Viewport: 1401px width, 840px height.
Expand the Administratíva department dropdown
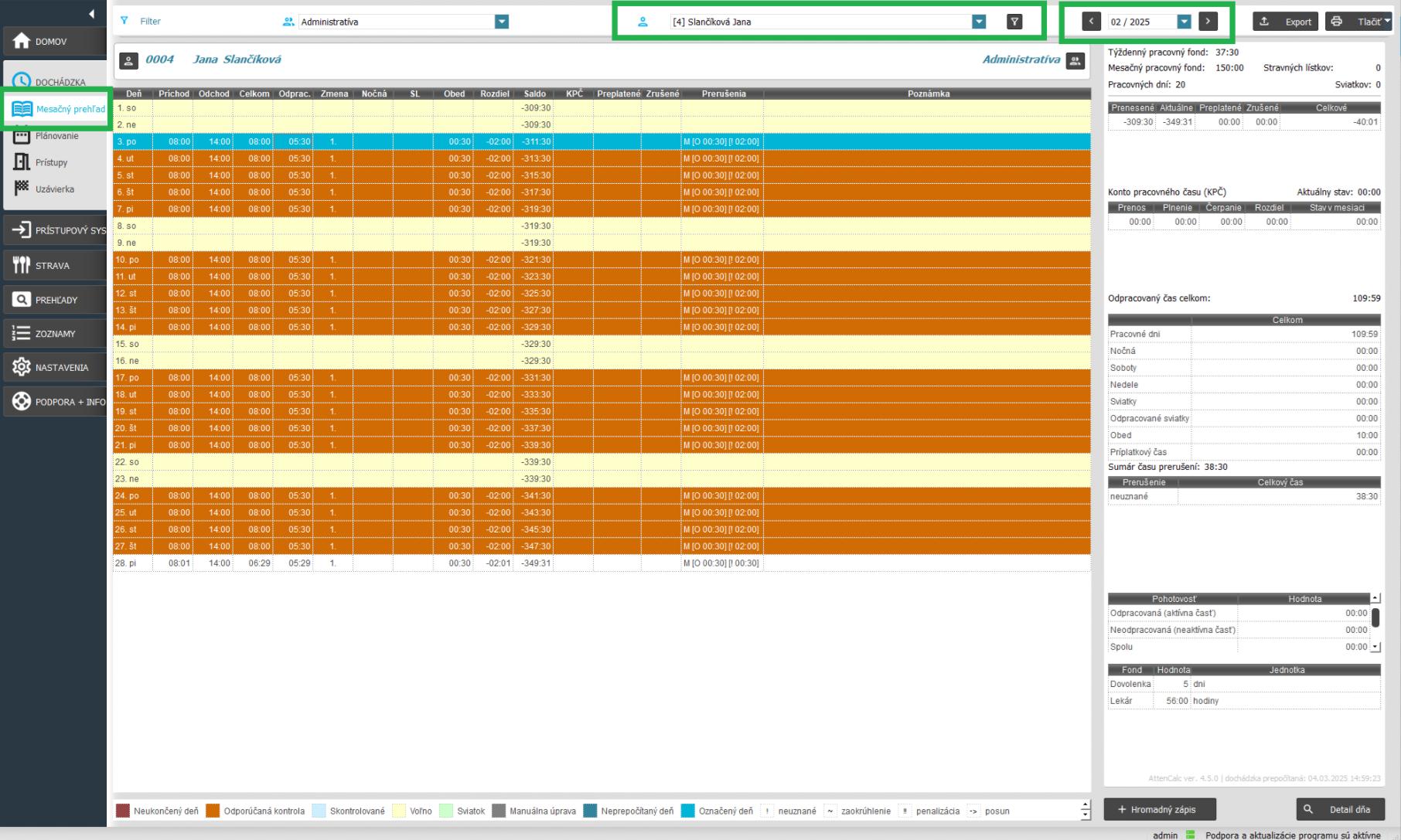[x=502, y=22]
